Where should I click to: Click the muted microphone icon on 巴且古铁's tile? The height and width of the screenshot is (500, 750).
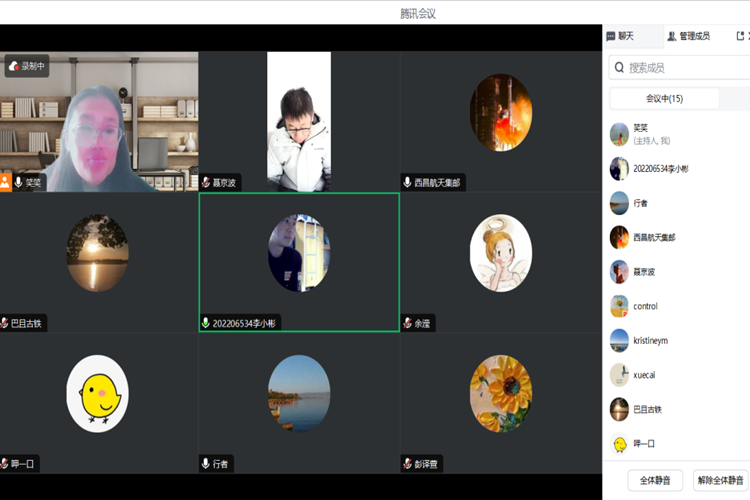pos(6,323)
